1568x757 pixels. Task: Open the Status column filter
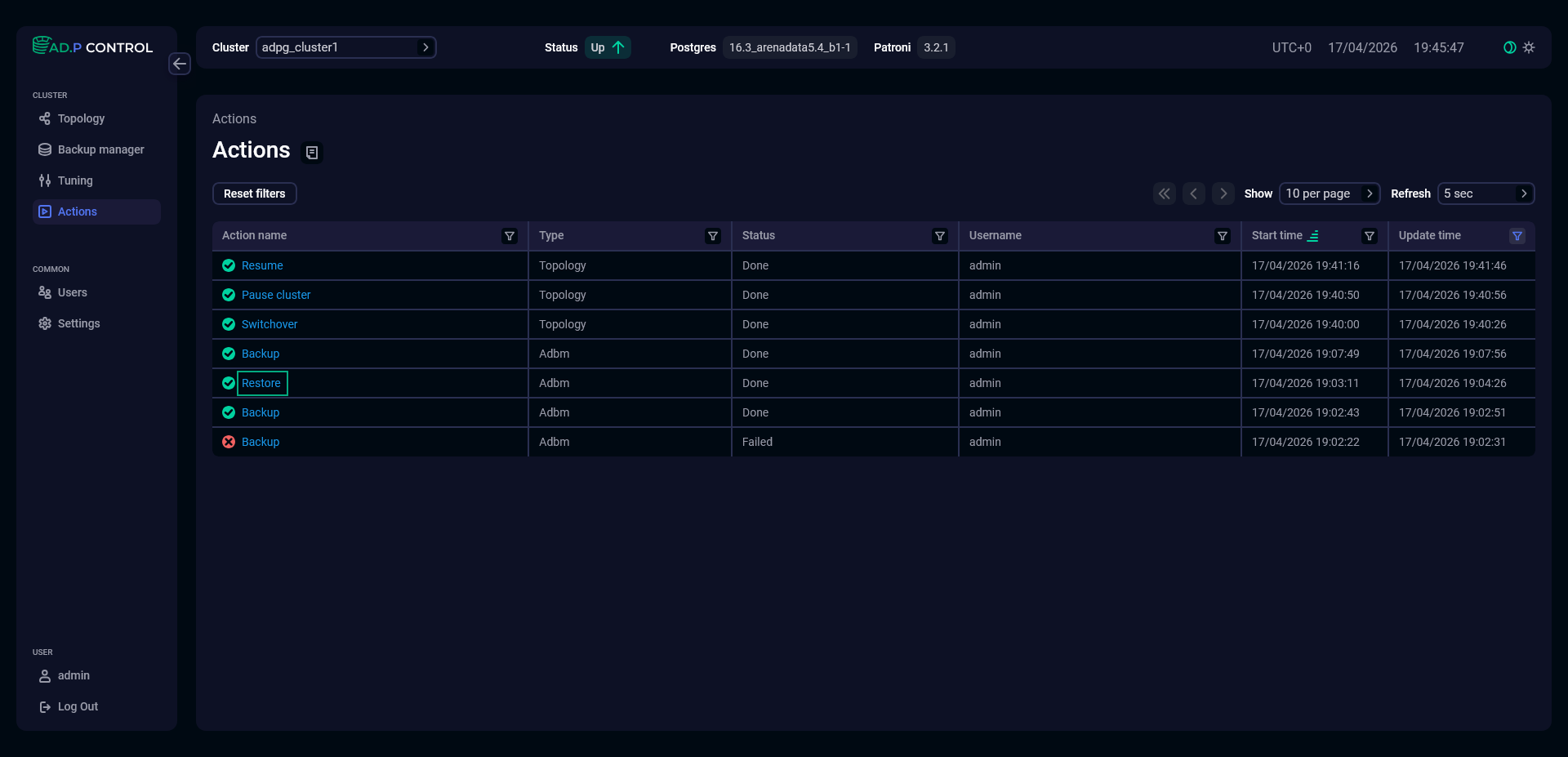940,236
